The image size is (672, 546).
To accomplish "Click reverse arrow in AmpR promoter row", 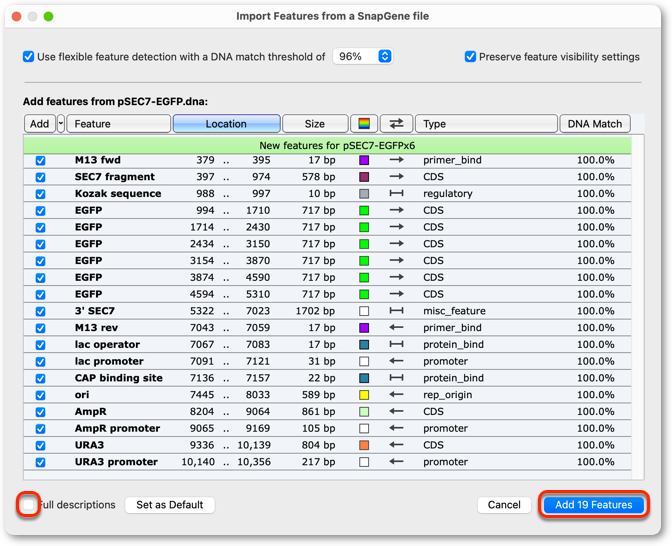I will (x=396, y=428).
